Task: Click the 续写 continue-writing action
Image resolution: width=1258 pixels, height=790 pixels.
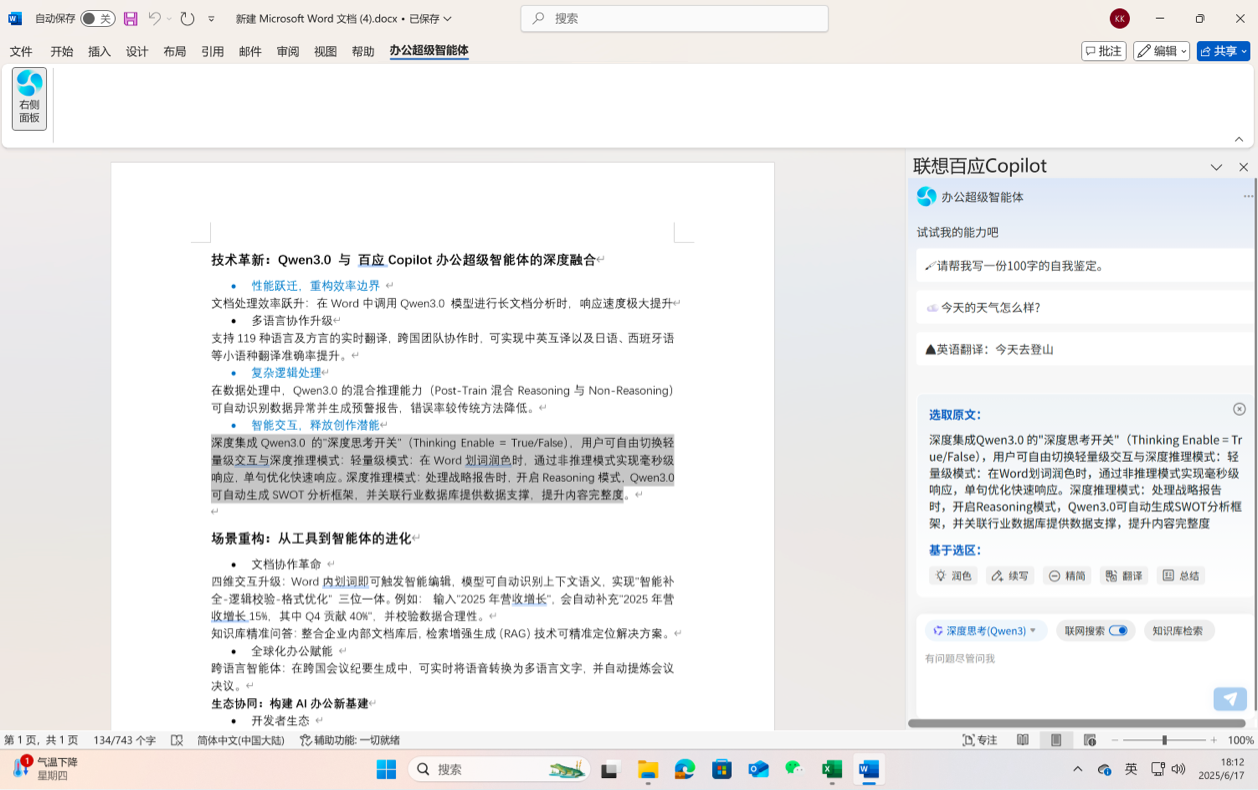Action: click(1009, 576)
